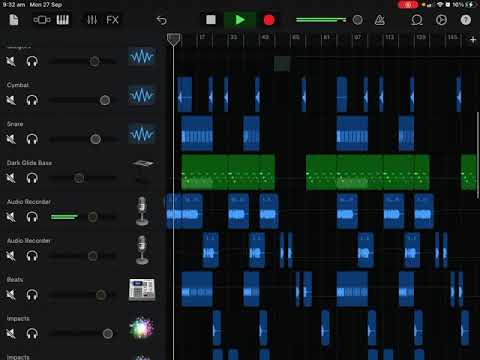Undo the last action
Image resolution: width=480 pixels, height=360 pixels.
[162, 20]
